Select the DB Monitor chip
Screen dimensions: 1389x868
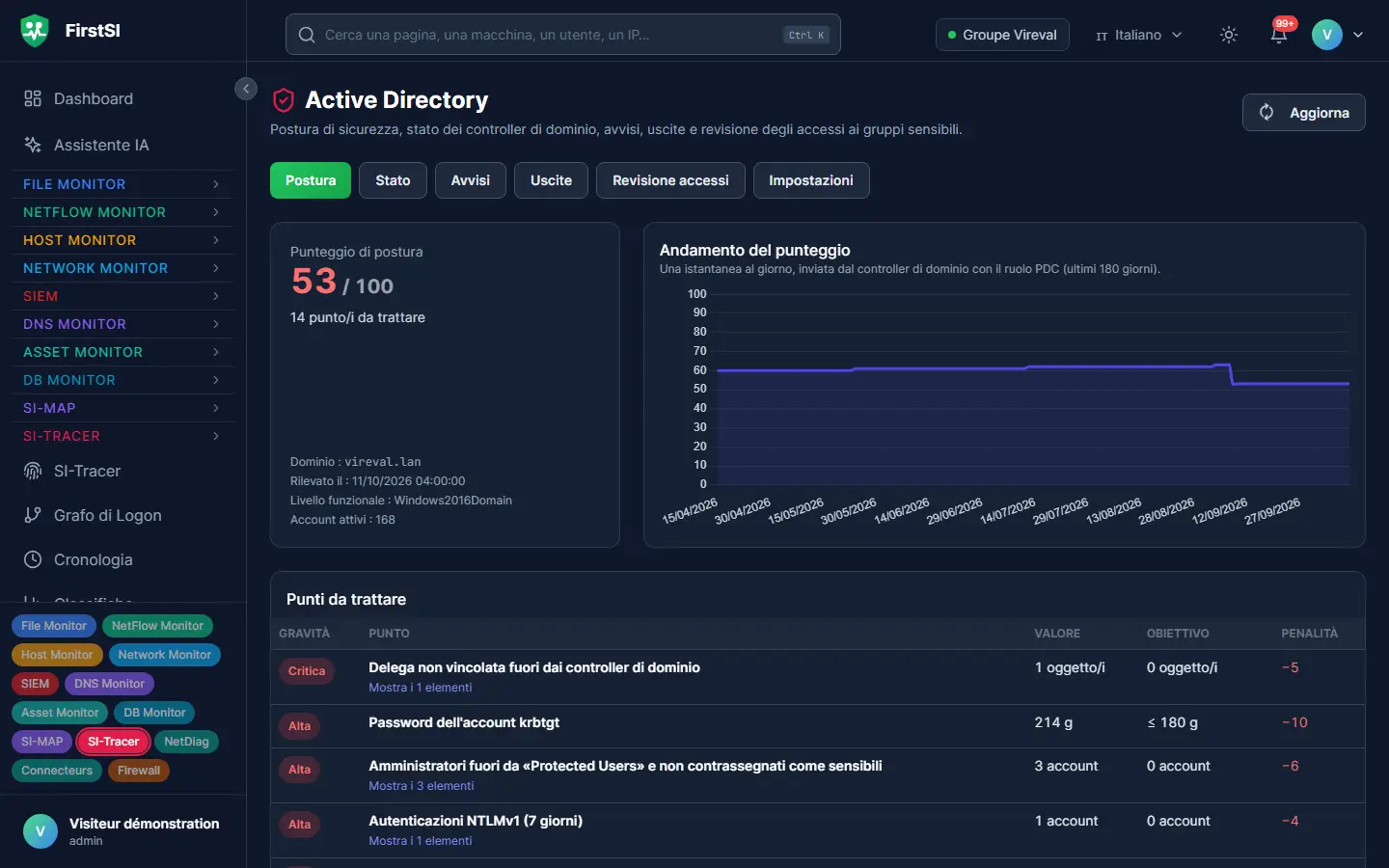tap(154, 713)
